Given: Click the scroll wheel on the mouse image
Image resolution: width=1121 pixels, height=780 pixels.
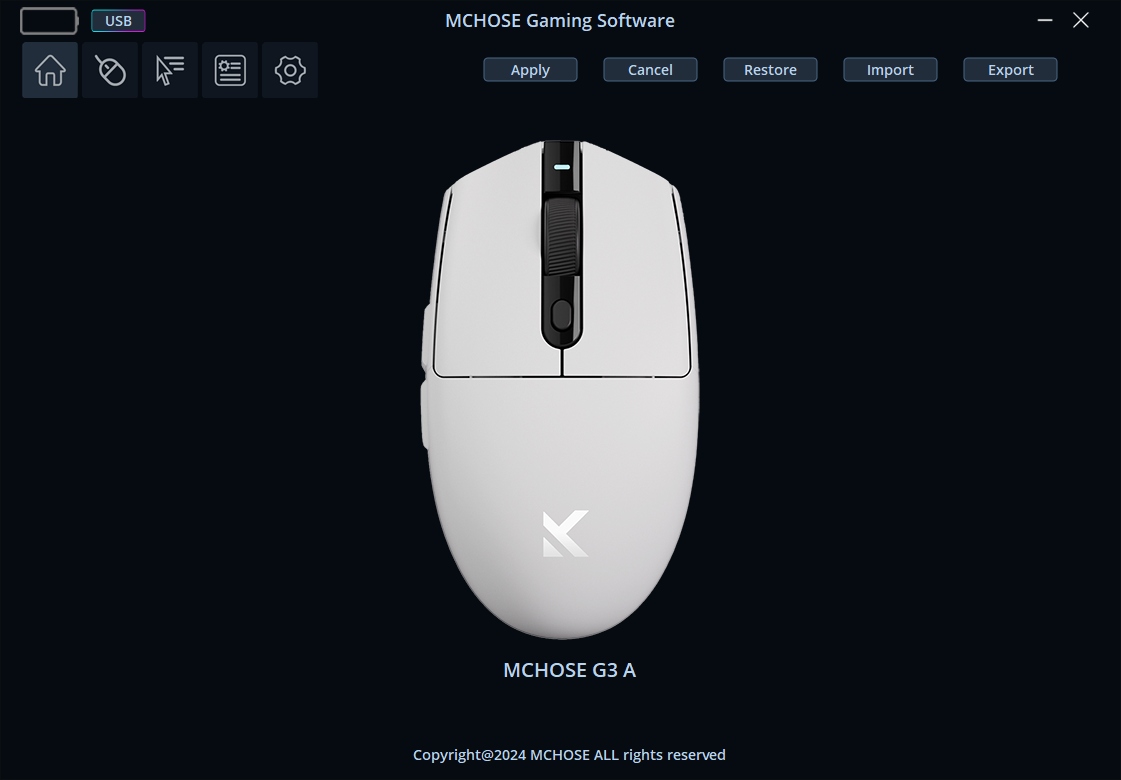Looking at the screenshot, I should click(562, 237).
